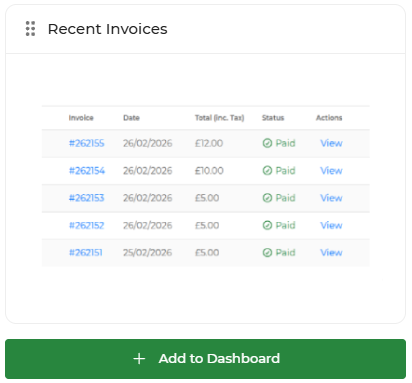Open invoice #262155
The width and height of the screenshot is (412, 383).
pyautogui.click(x=87, y=143)
